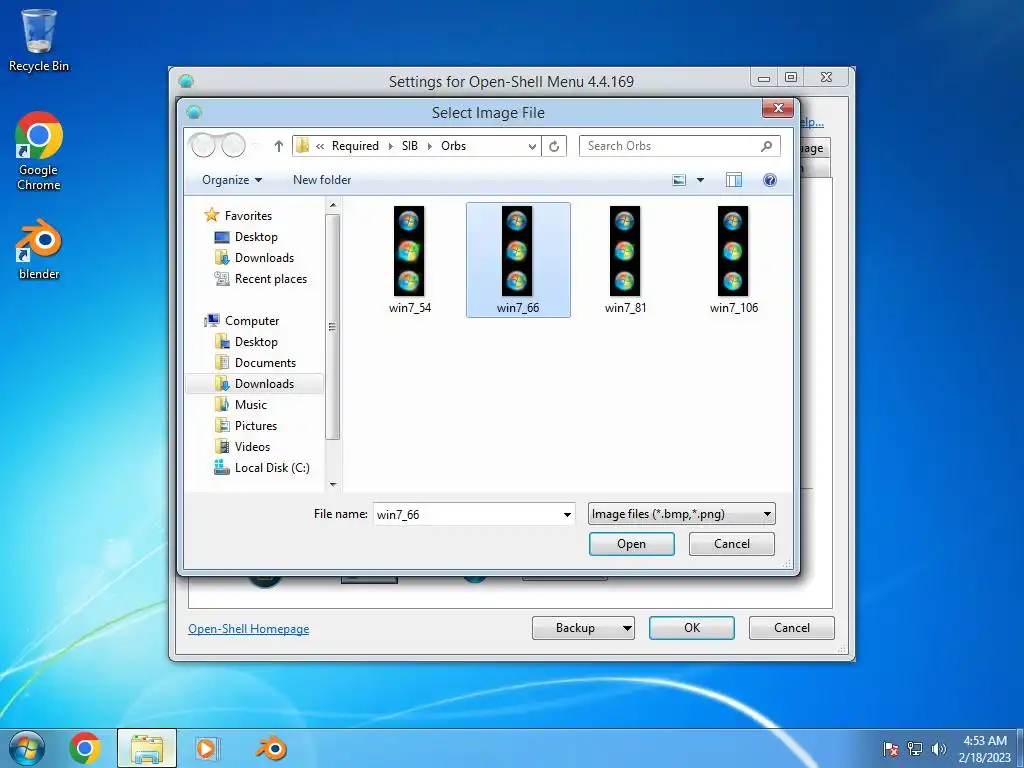Screen dimensions: 1024x768
Task: Click the Orbs breadcrumb segment
Action: (453, 146)
